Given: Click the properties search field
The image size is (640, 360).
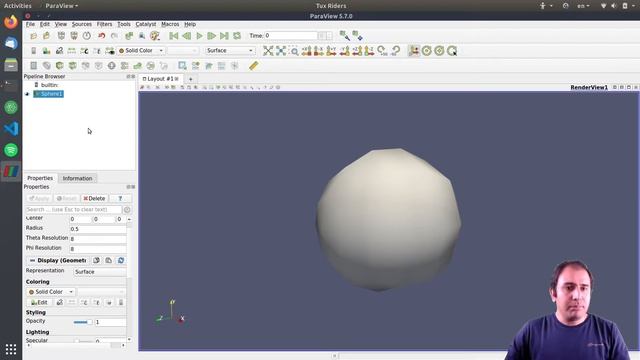Looking at the screenshot, I should (73, 209).
